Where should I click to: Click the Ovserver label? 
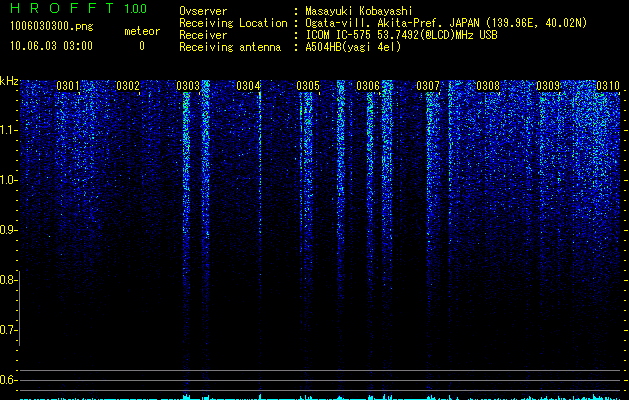[203, 11]
